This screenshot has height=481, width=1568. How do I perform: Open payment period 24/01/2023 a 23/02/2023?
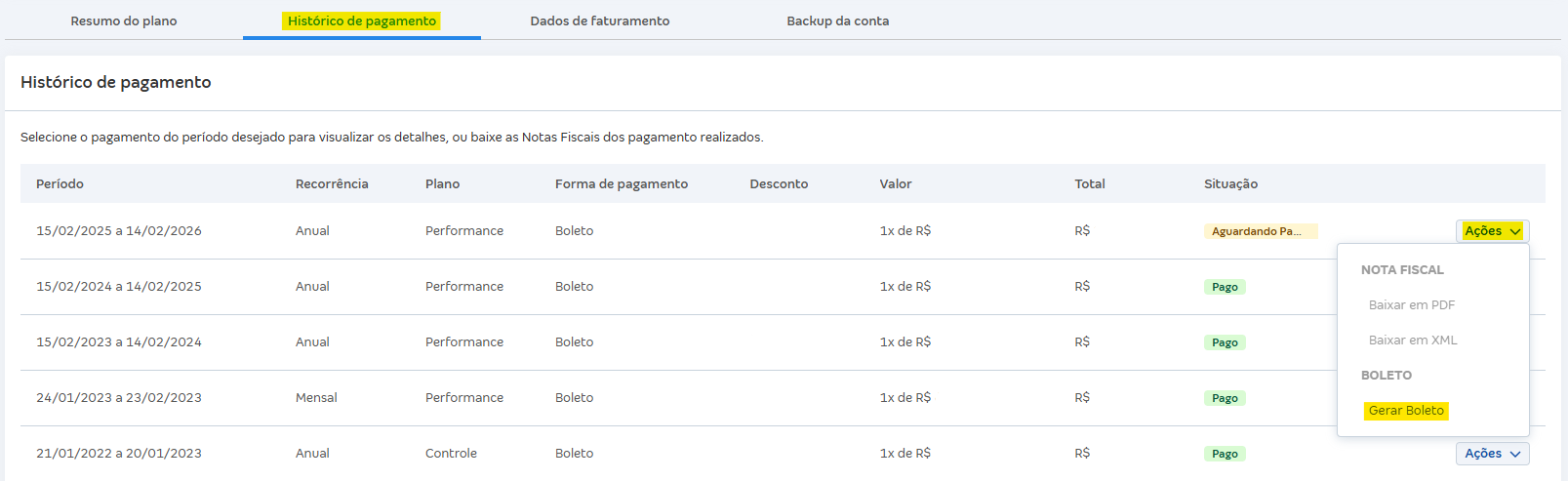(119, 398)
